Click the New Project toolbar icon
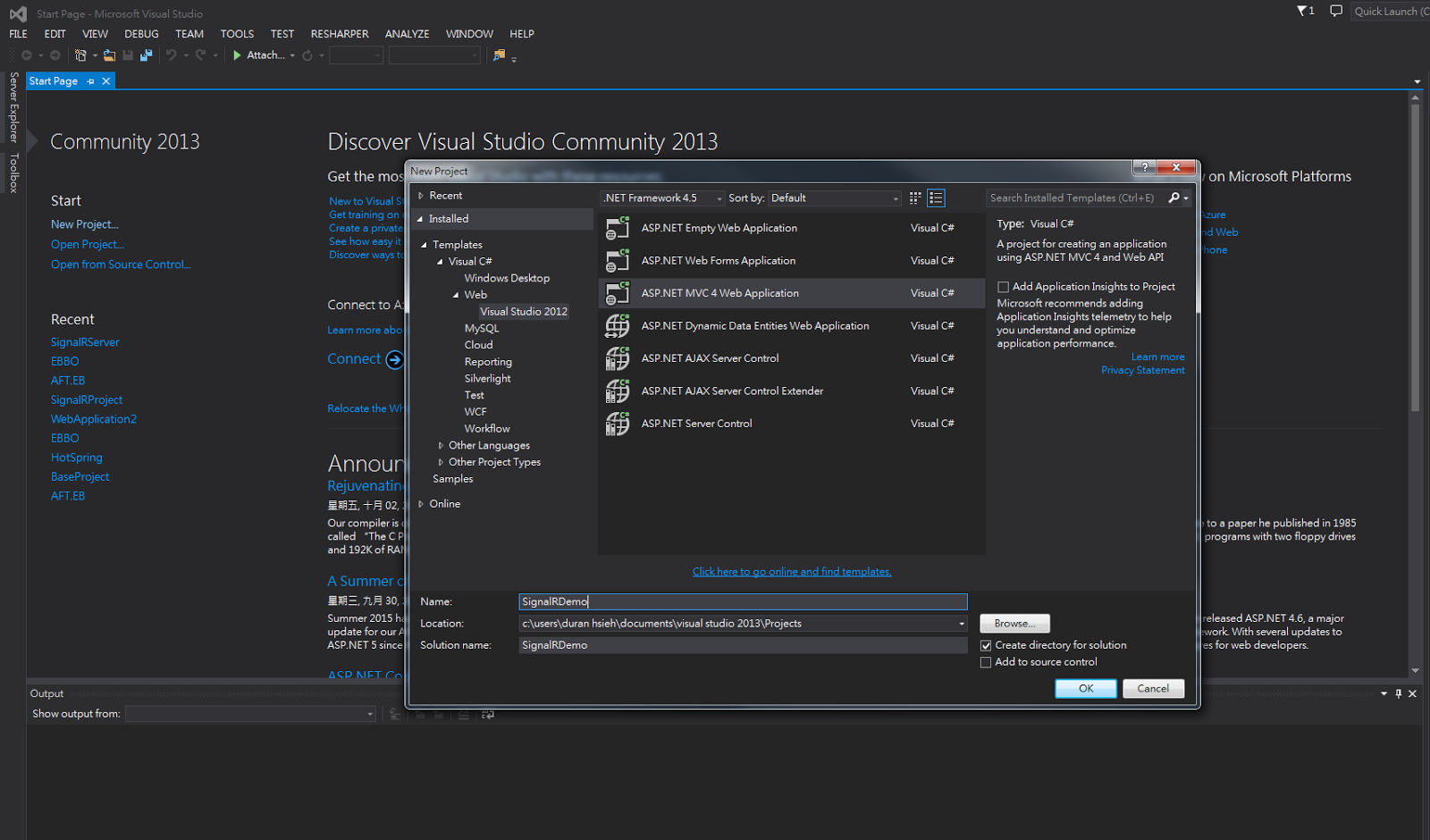 tap(80, 55)
